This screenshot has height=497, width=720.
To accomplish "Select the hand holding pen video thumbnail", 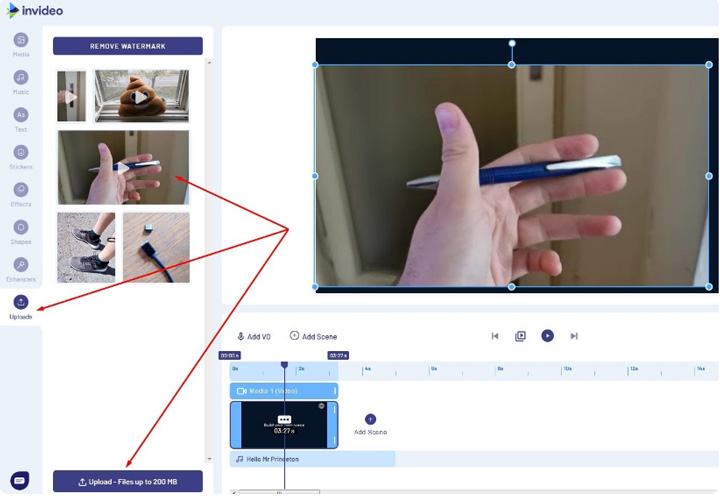I will [x=123, y=167].
